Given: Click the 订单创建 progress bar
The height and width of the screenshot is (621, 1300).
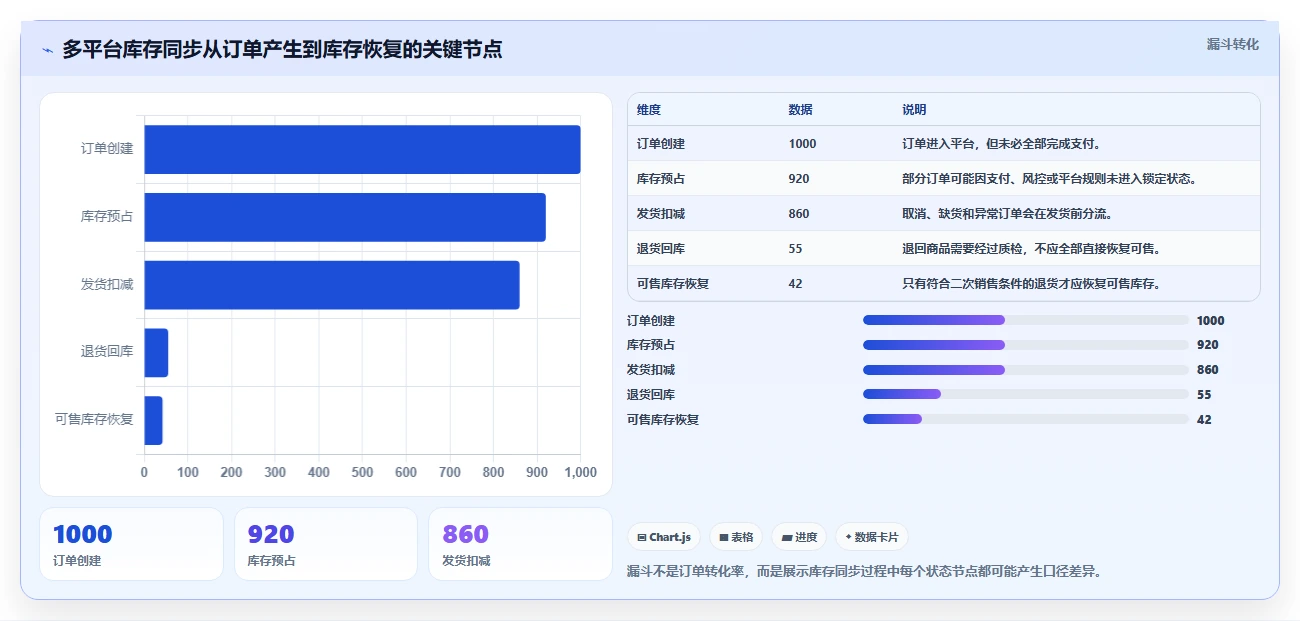Looking at the screenshot, I should point(1026,320).
